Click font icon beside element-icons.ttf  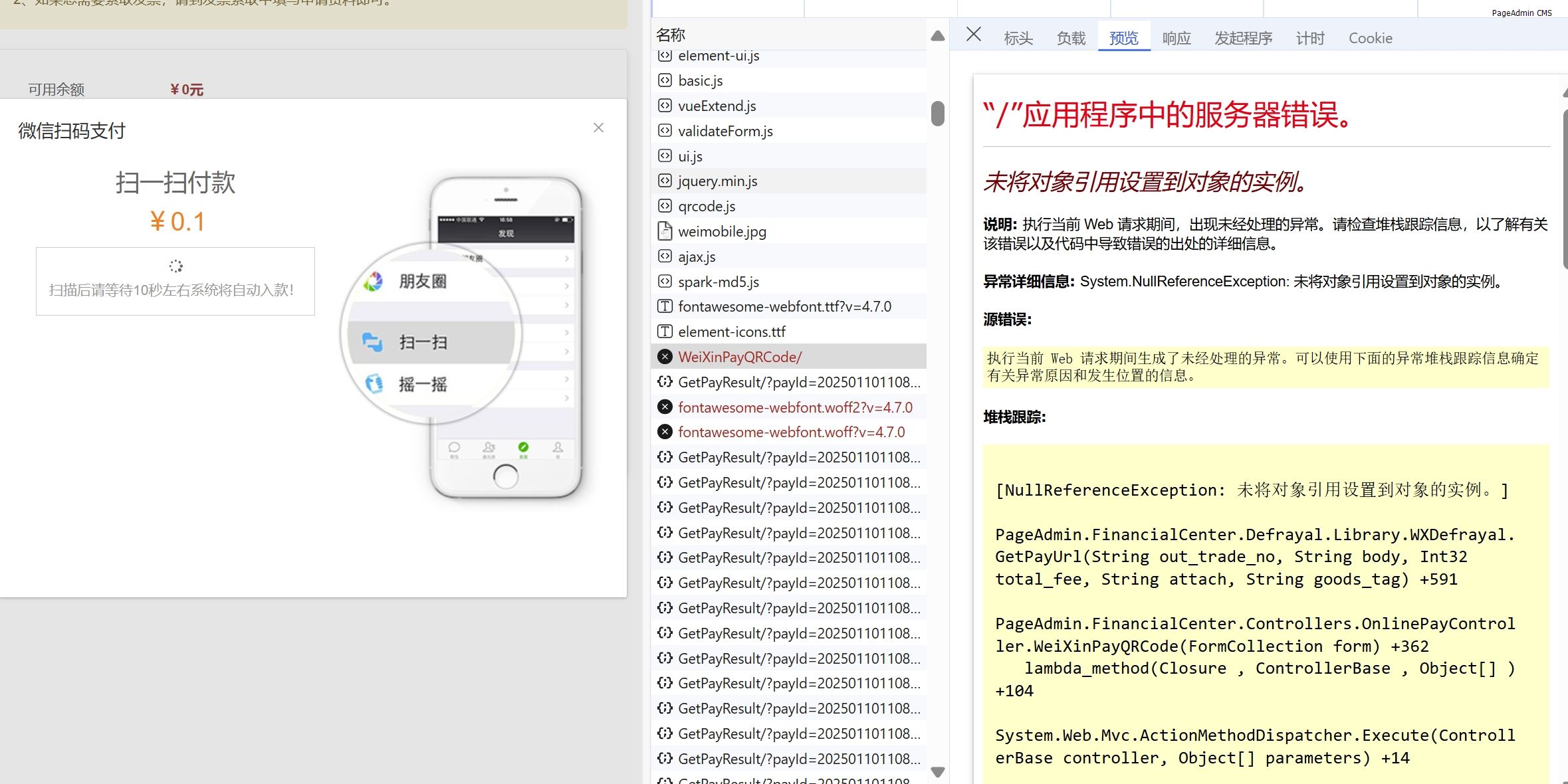pyautogui.click(x=665, y=332)
